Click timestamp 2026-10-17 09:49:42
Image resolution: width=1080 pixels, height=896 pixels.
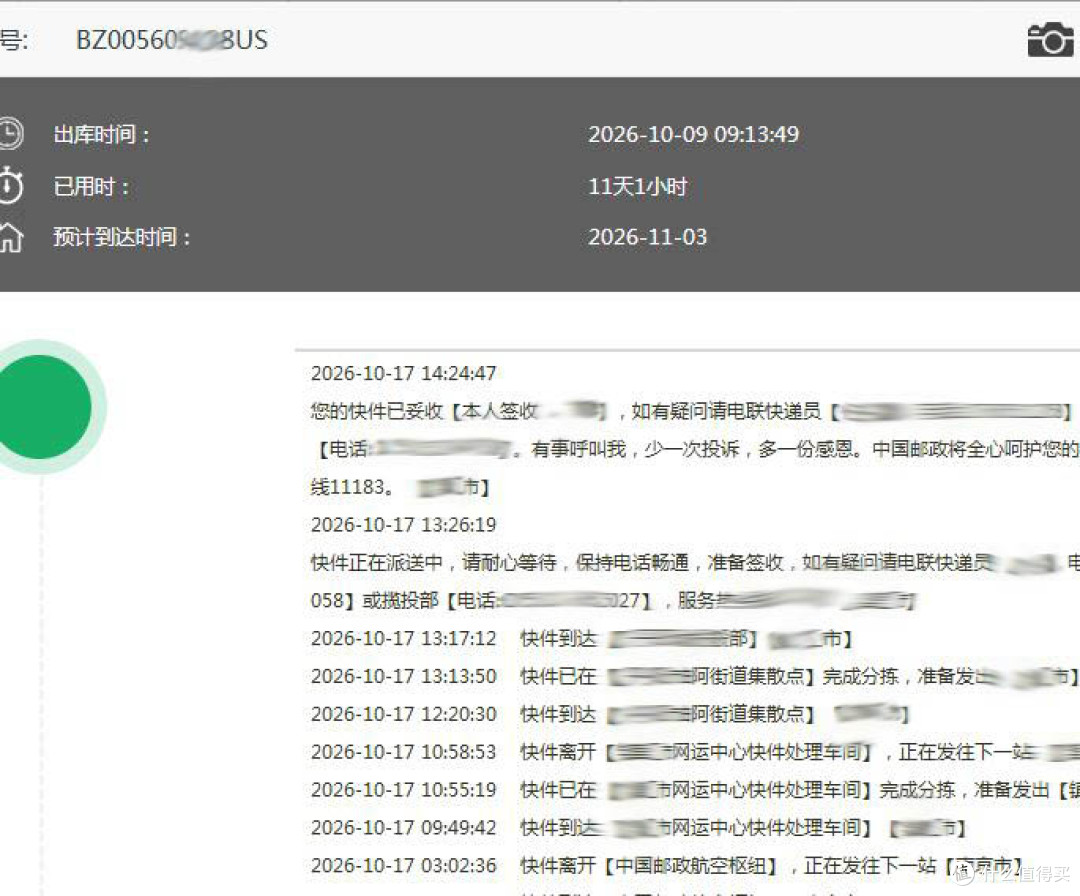point(403,827)
